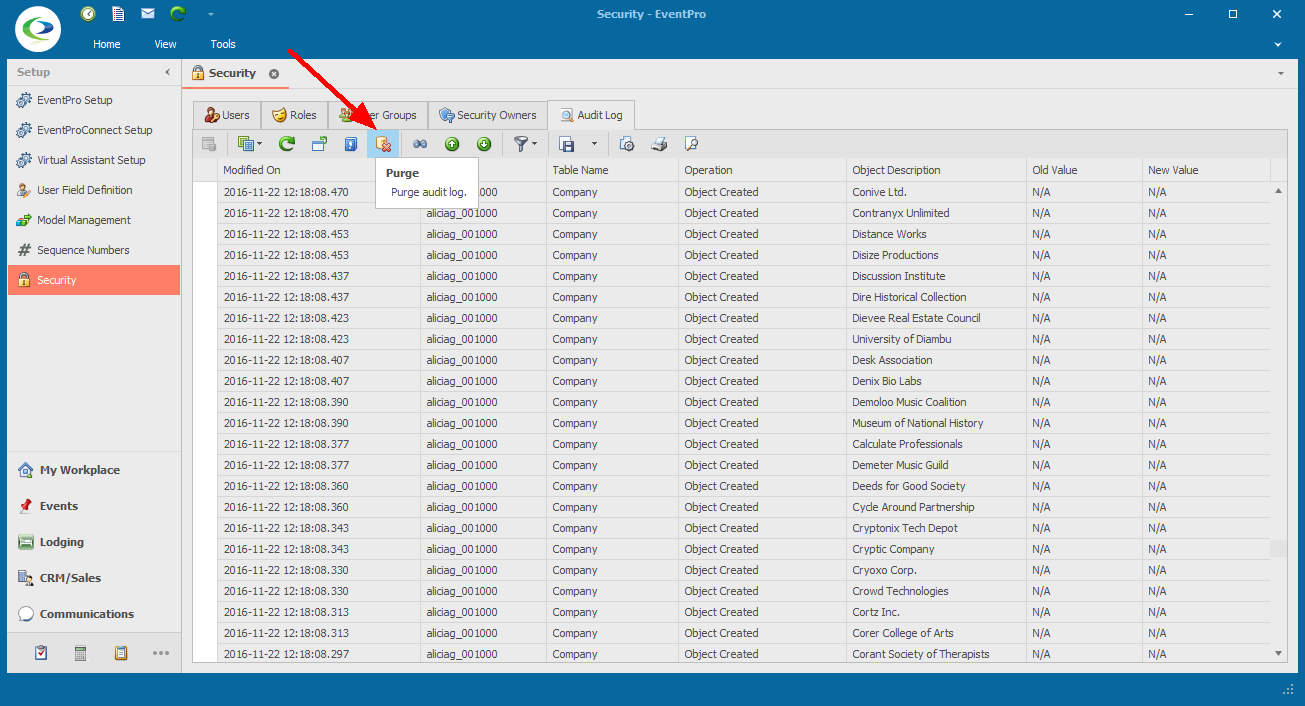Open the document tab list dropdown arrow

coord(1281,74)
